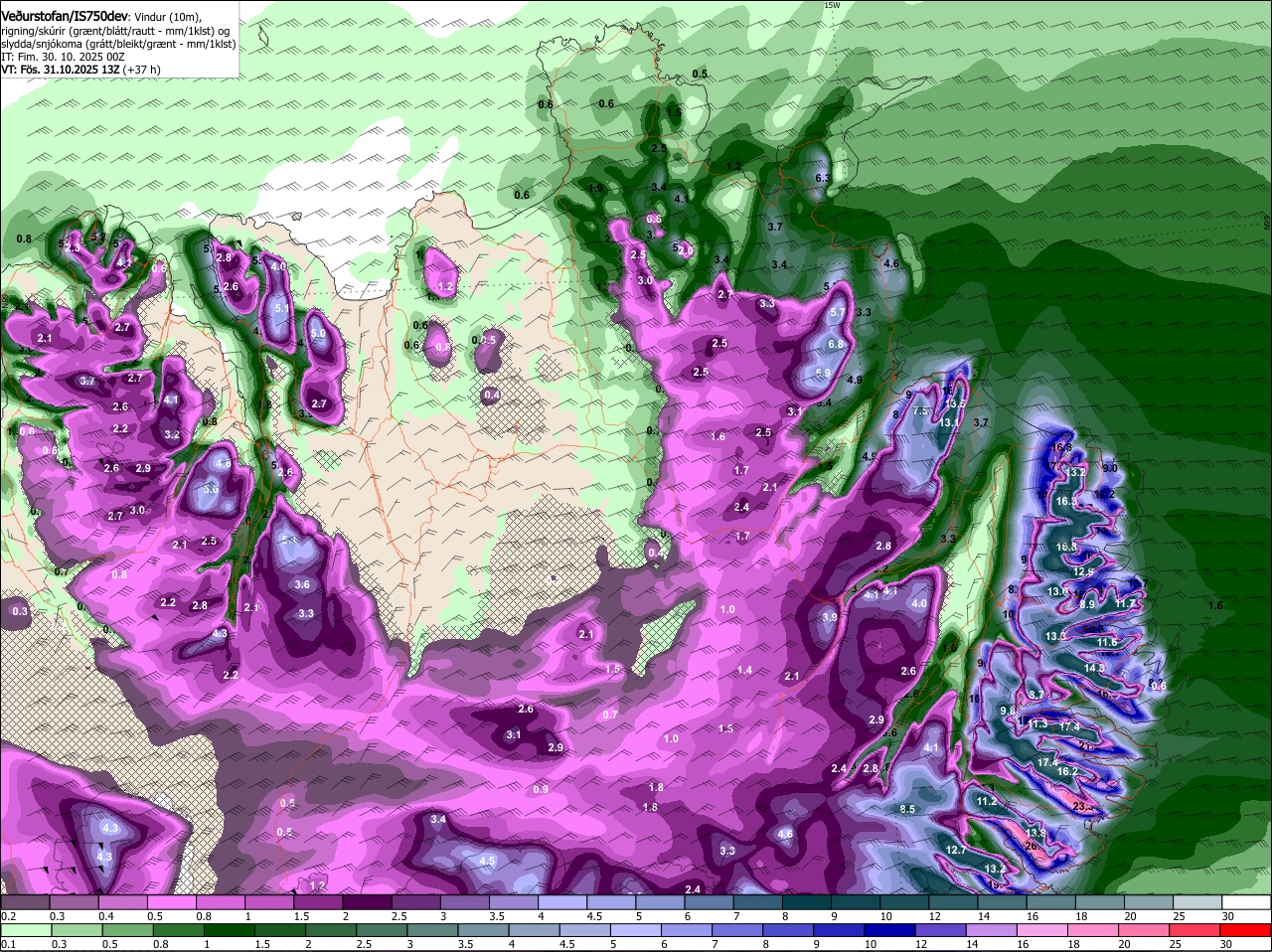The width and height of the screenshot is (1272, 952).
Task: Click the 5.7 value on the map
Action: [x=837, y=312]
